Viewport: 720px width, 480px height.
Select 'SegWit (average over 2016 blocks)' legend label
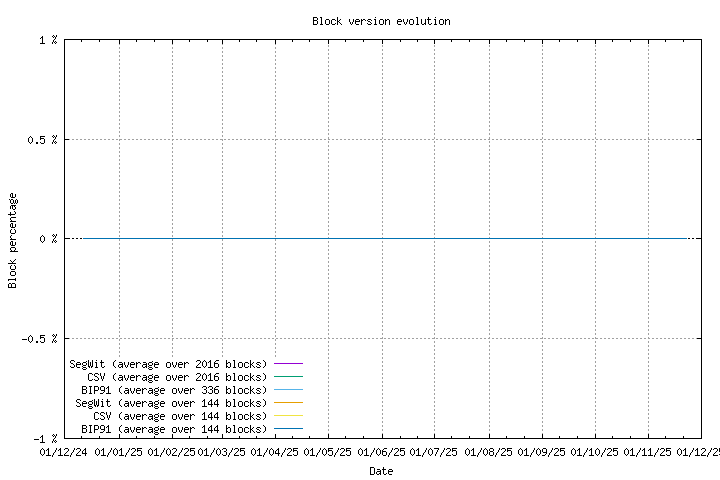coord(168,364)
